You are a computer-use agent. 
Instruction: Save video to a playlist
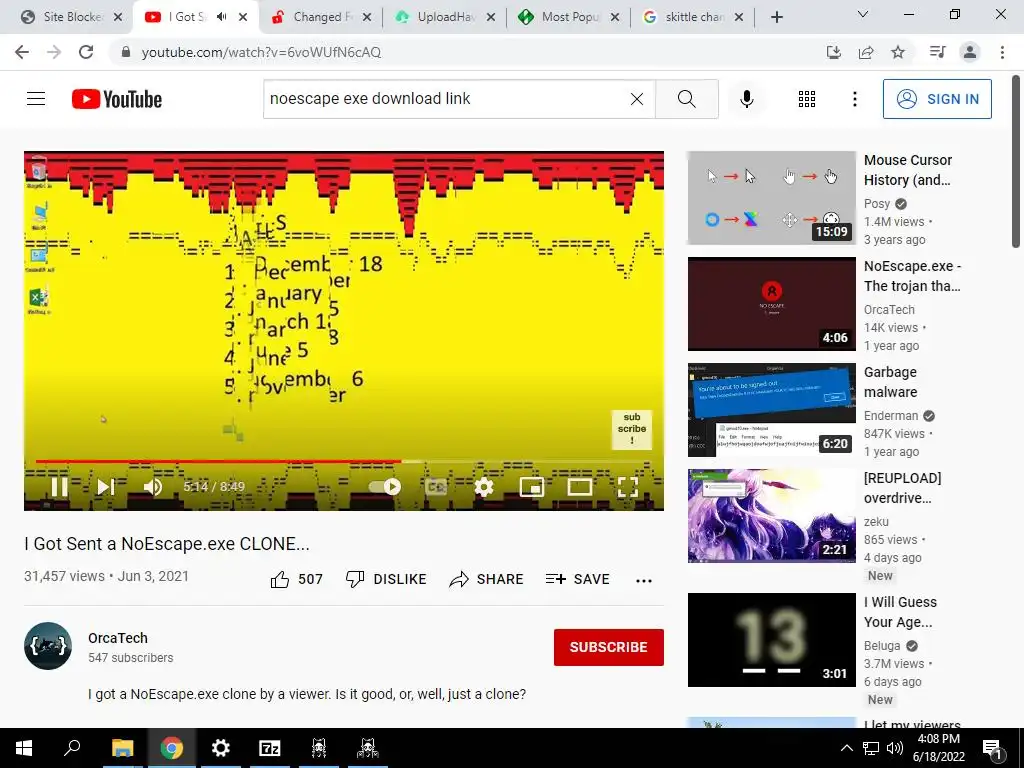pyautogui.click(x=577, y=579)
